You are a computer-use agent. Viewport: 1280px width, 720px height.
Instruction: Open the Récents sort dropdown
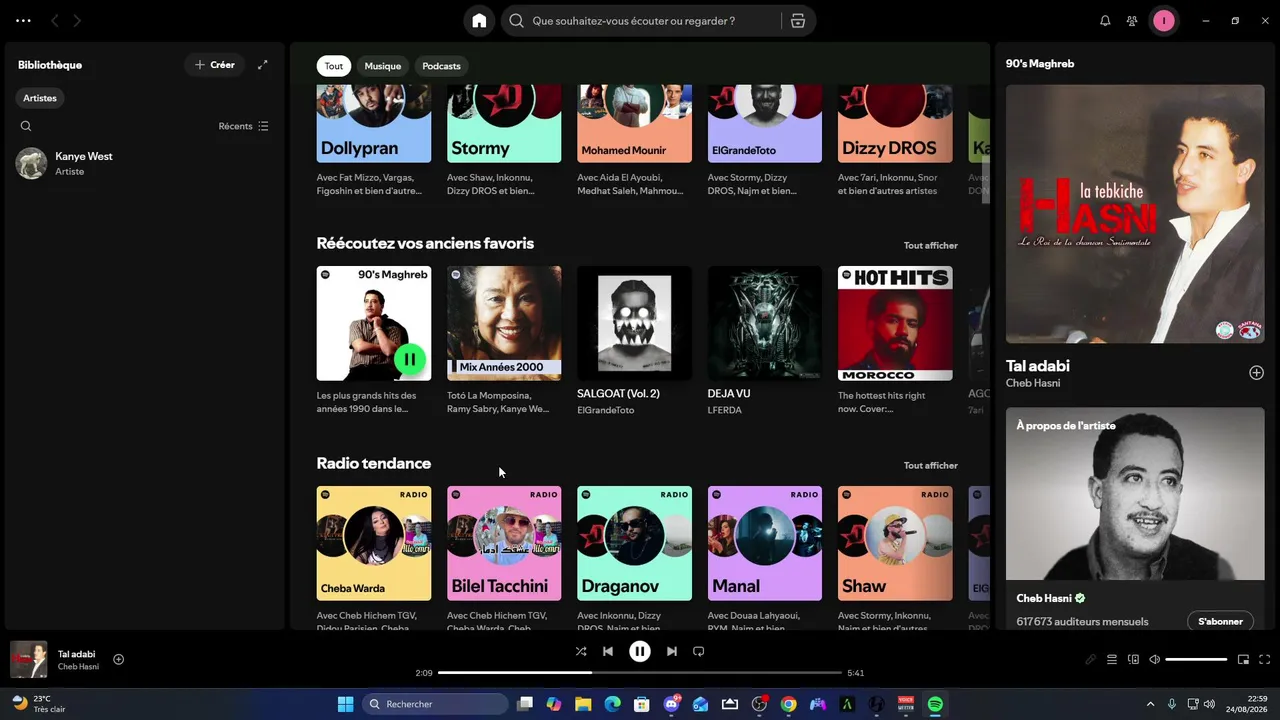pyautogui.click(x=243, y=126)
